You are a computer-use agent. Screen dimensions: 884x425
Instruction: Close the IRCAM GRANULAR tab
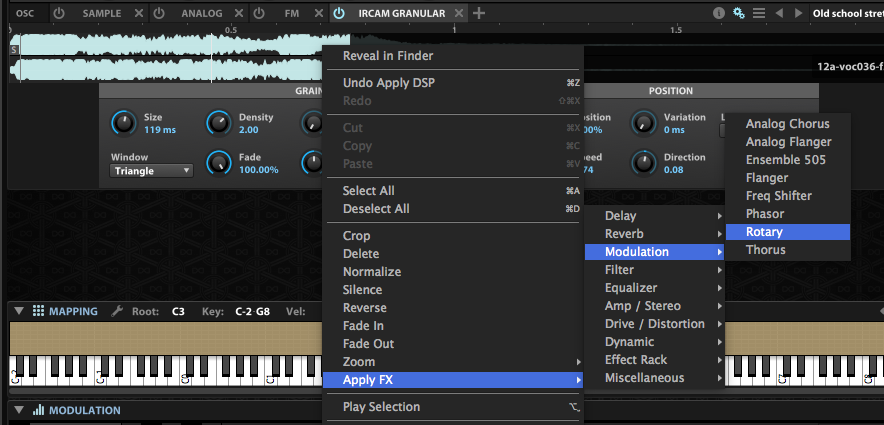point(459,14)
